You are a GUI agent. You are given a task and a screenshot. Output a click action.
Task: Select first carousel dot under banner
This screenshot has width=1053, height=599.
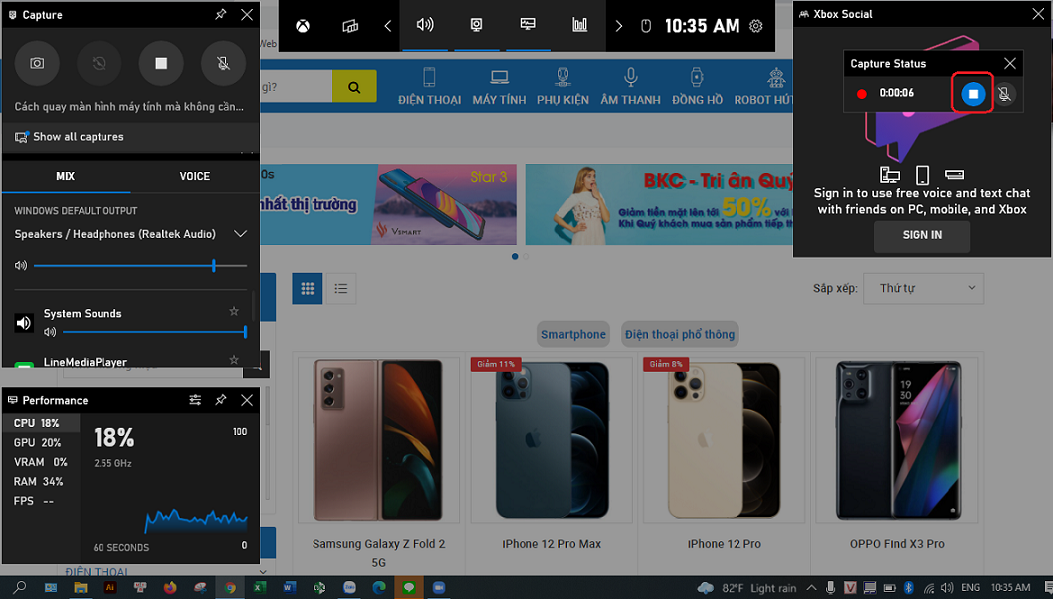(515, 257)
